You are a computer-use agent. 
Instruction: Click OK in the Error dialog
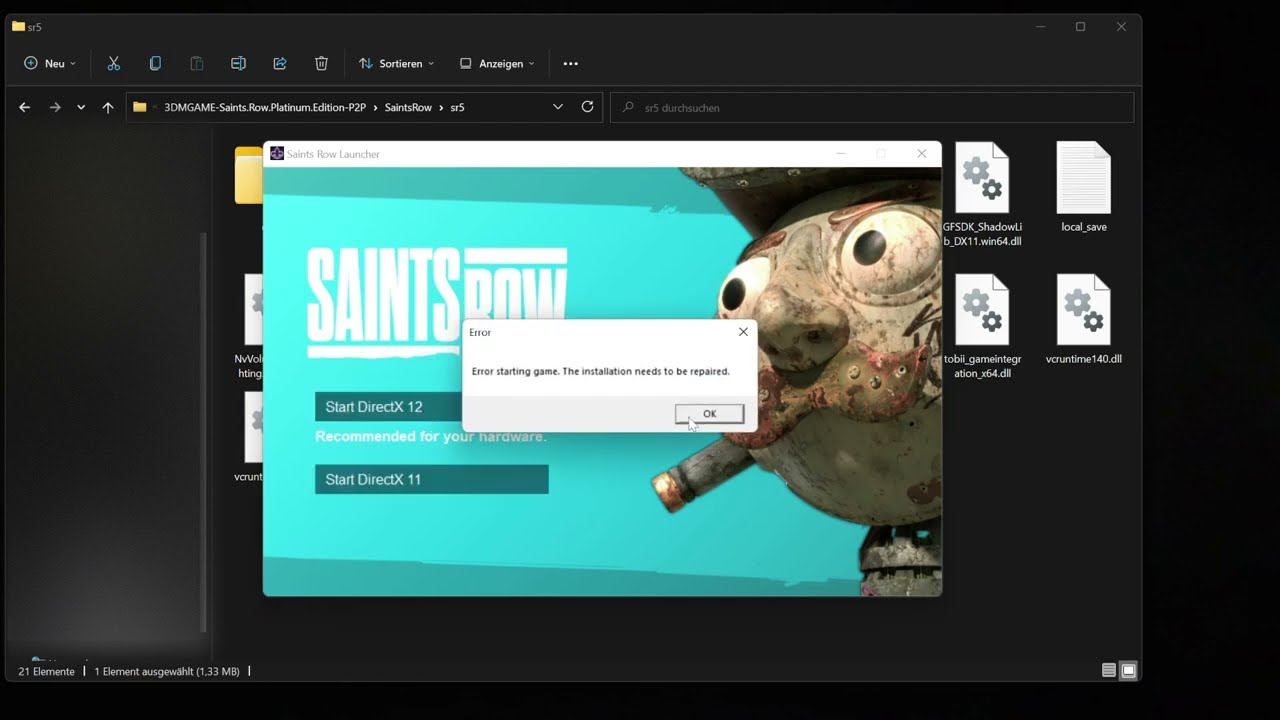point(709,414)
